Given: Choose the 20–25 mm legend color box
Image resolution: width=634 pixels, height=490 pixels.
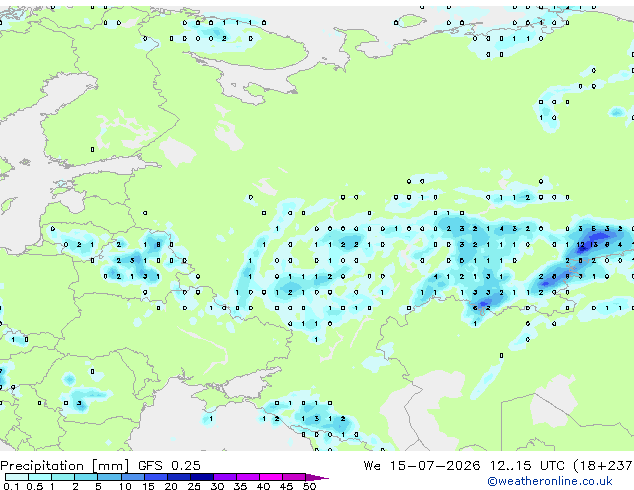Looking at the screenshot, I should click(x=179, y=477).
